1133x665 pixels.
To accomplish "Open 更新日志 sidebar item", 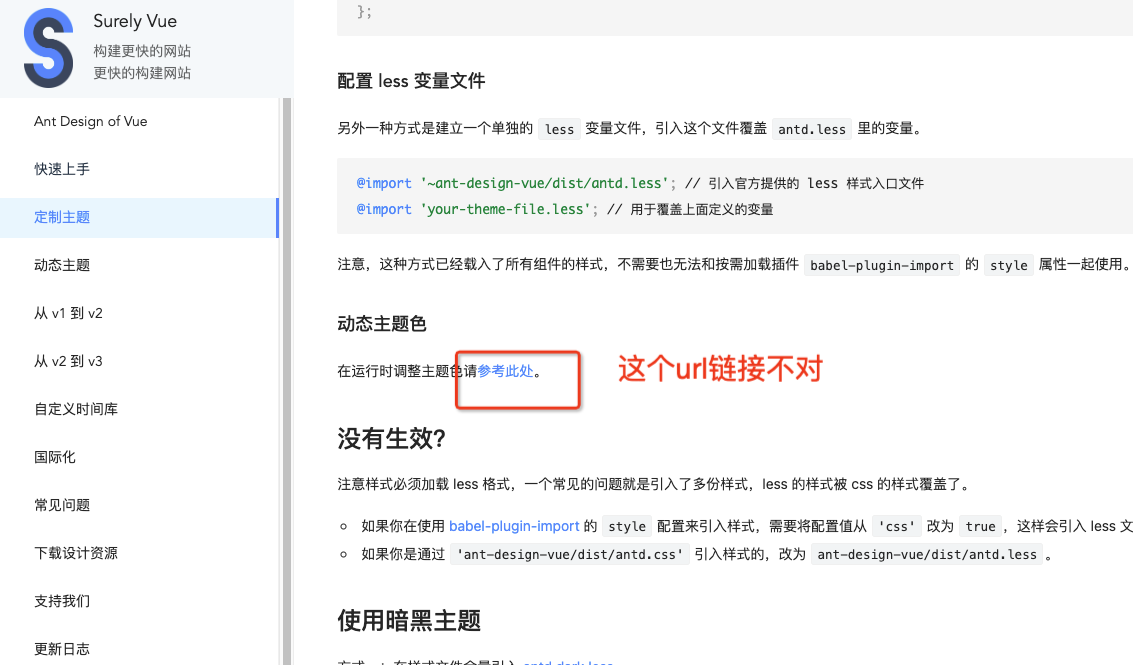I will pos(62,649).
